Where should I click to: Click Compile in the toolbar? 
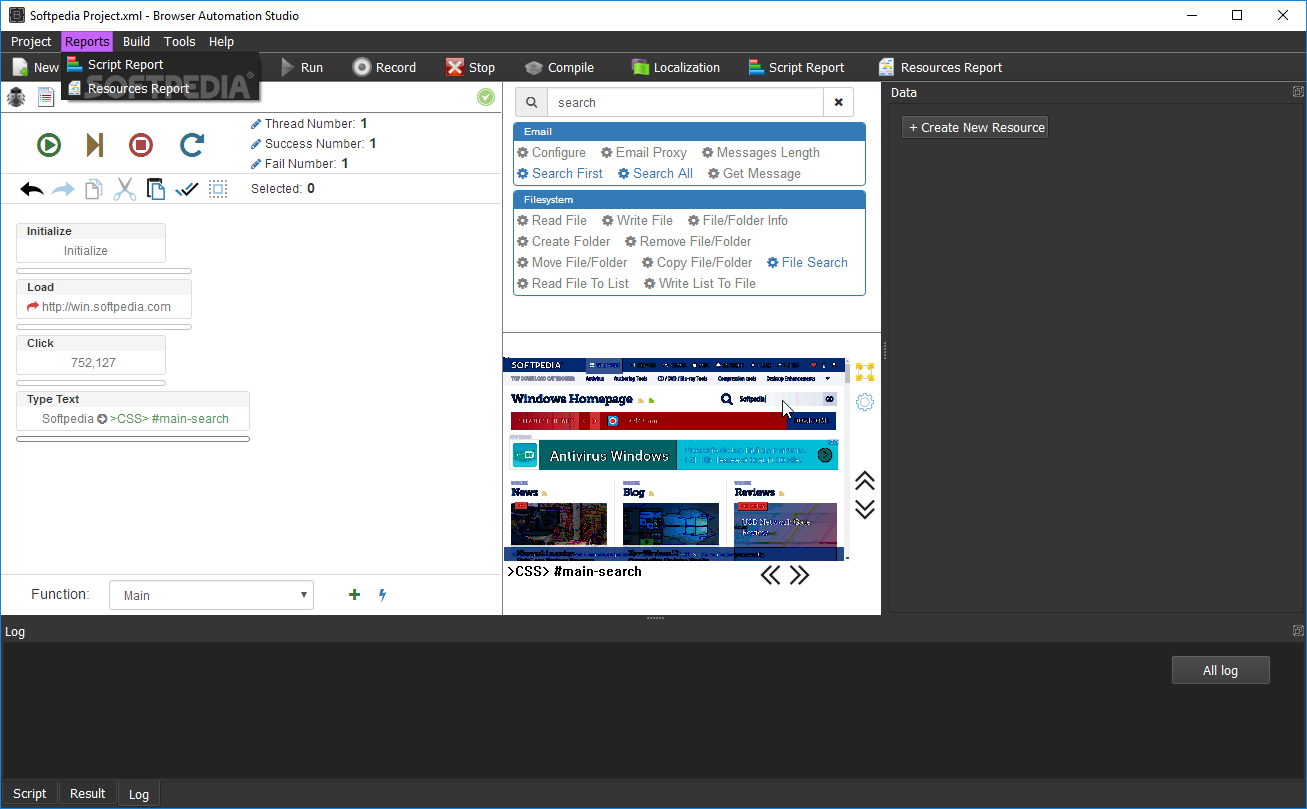pyautogui.click(x=559, y=67)
